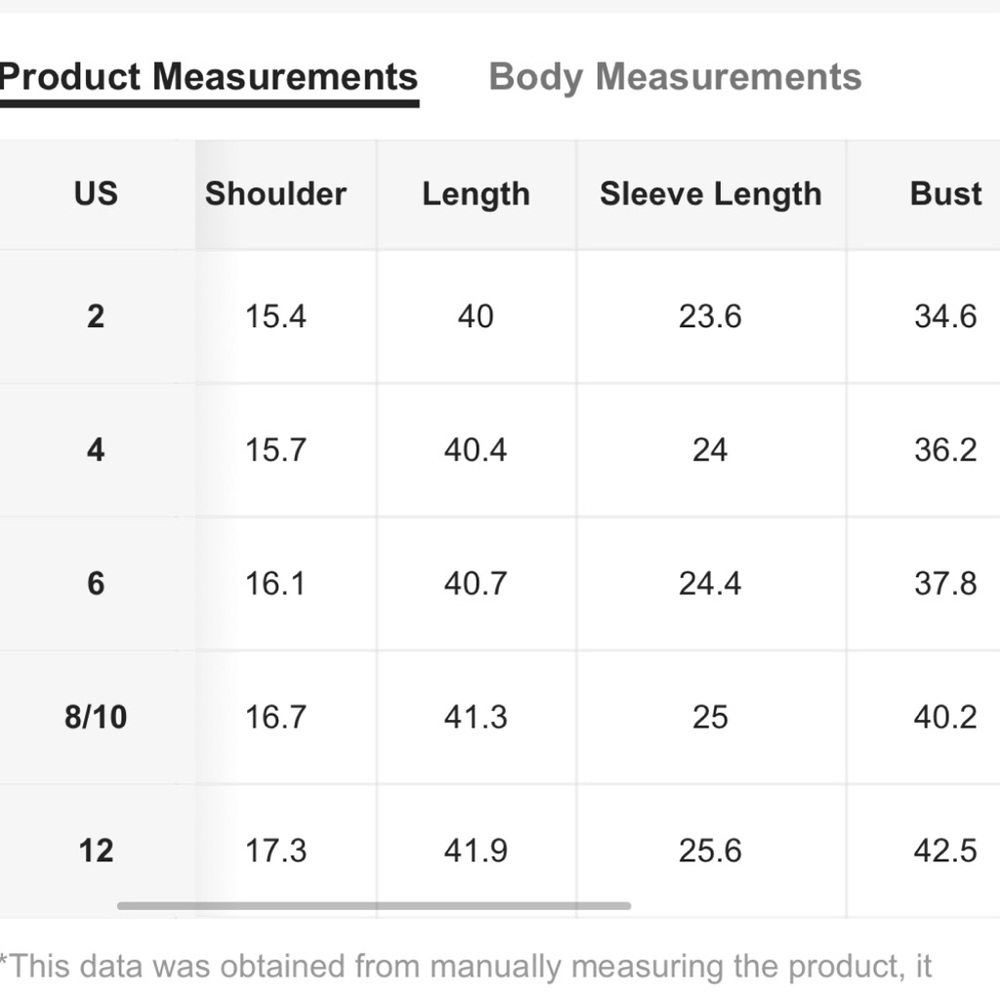Select the US size 6 row label
Viewport: 1000px width, 1000px height.
96,584
